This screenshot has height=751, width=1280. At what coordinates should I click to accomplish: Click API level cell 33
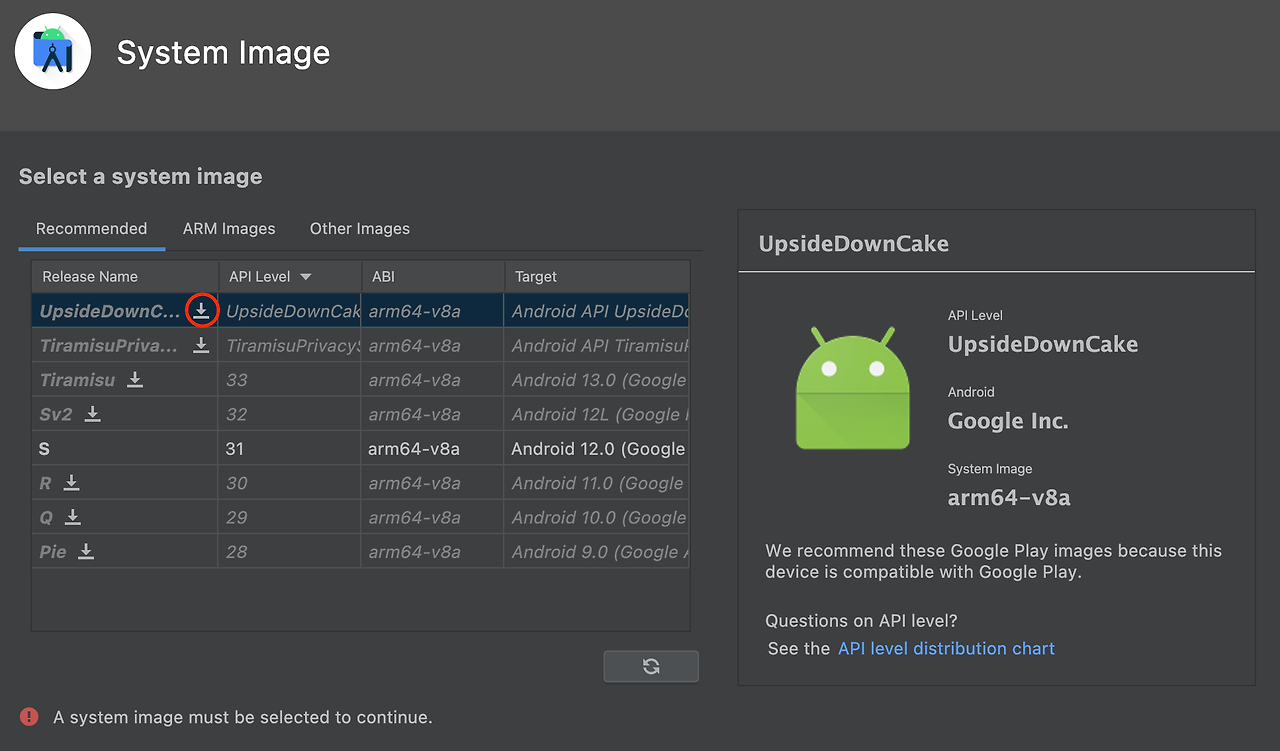click(x=290, y=380)
